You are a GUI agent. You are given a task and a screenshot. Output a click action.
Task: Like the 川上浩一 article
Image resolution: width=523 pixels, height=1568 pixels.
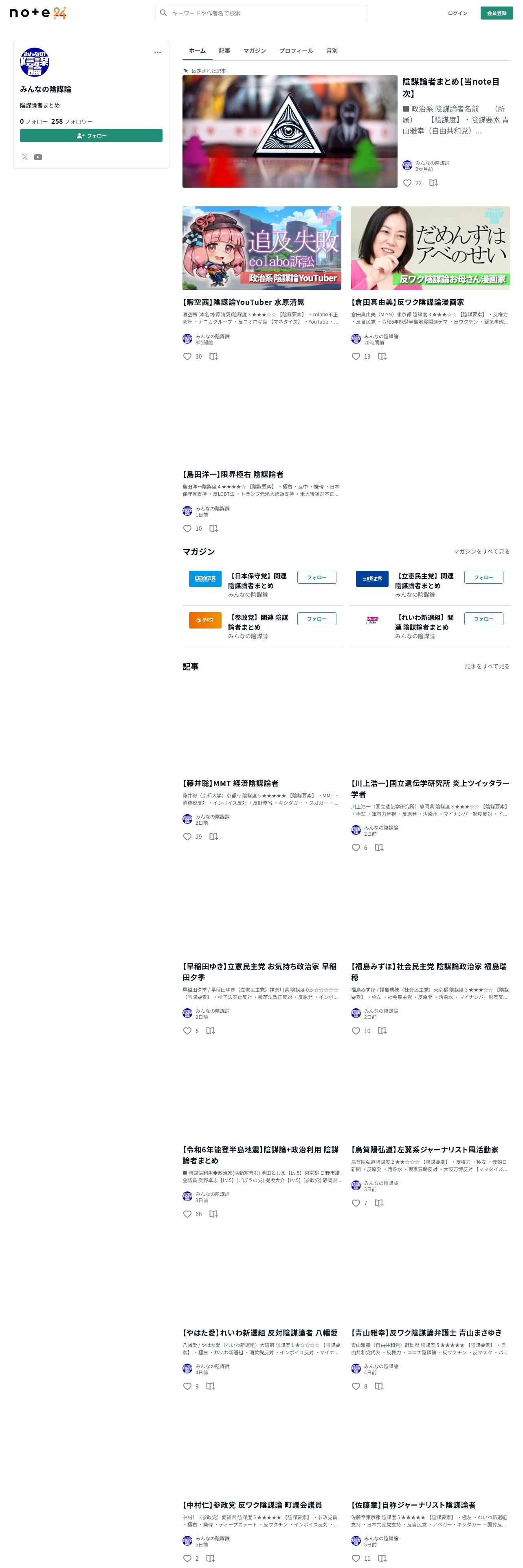pyautogui.click(x=356, y=848)
